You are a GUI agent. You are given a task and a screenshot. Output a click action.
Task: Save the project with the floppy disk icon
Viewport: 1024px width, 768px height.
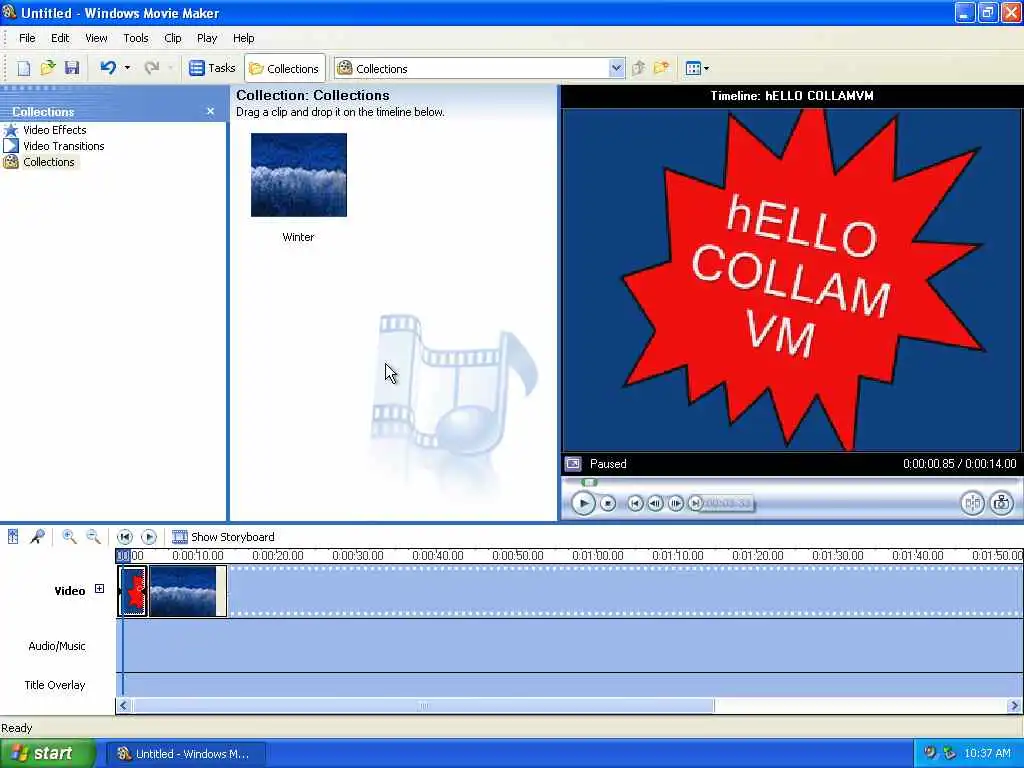(72, 68)
